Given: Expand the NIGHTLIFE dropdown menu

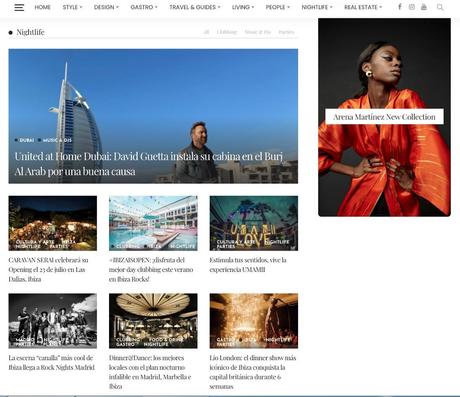Looking at the screenshot, I should [x=317, y=7].
